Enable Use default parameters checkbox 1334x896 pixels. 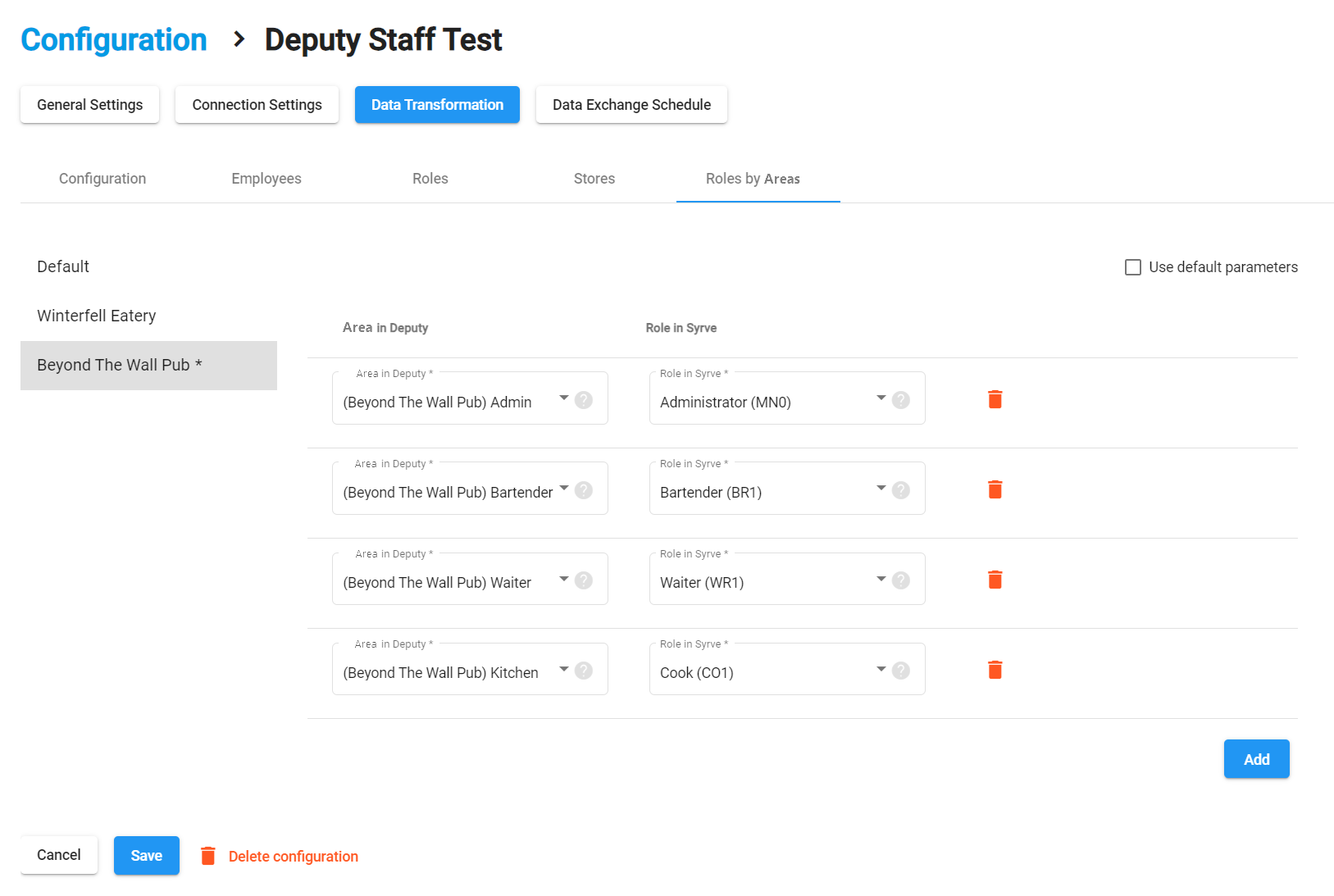point(1133,267)
